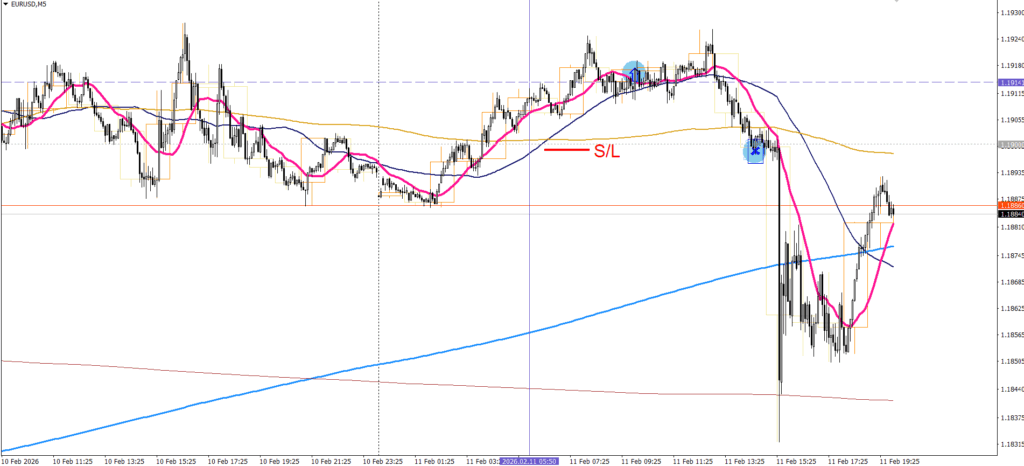Click the blue X trade exit marker
Screen dimensions: 1024x466
point(755,151)
